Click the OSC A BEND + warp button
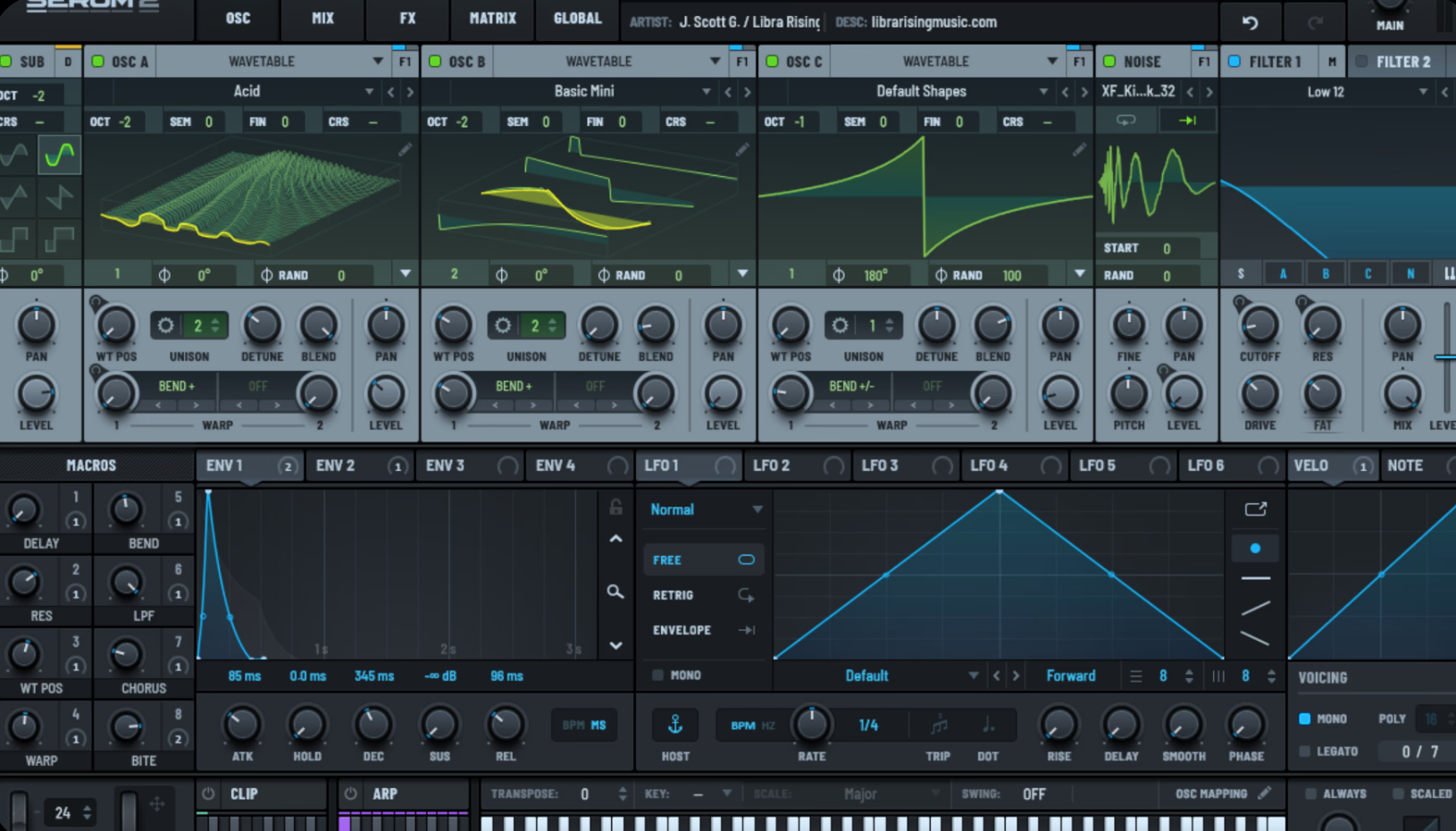The height and width of the screenshot is (831, 1456). pyautogui.click(x=176, y=386)
